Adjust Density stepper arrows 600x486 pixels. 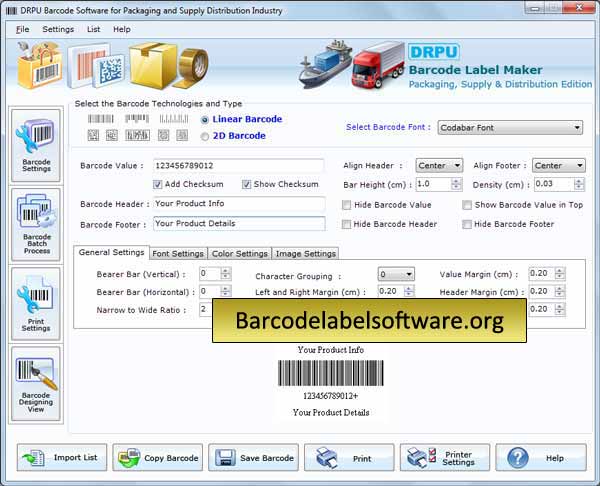[579, 184]
